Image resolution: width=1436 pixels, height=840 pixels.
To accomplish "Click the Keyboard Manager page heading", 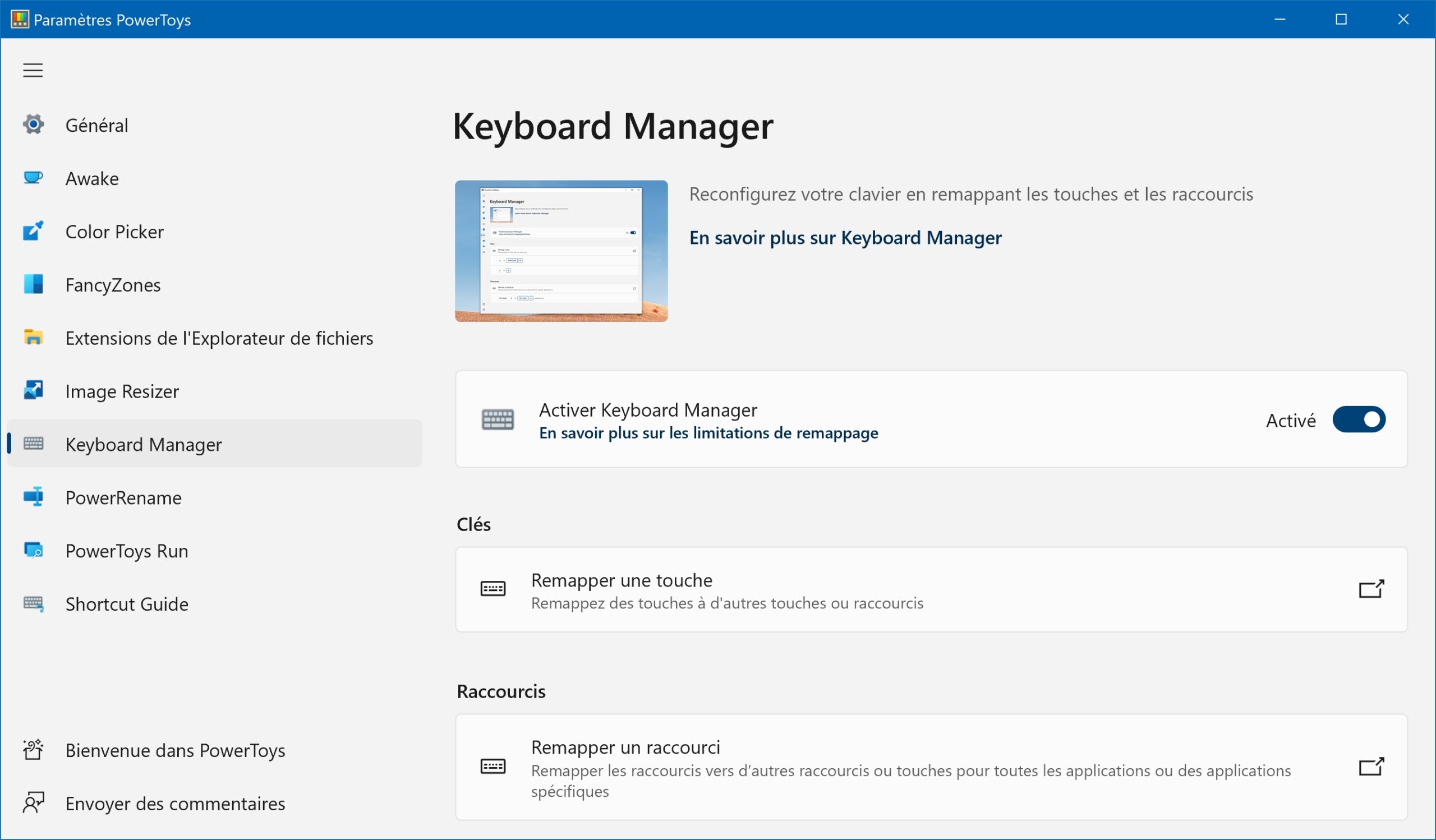I will pos(613,126).
